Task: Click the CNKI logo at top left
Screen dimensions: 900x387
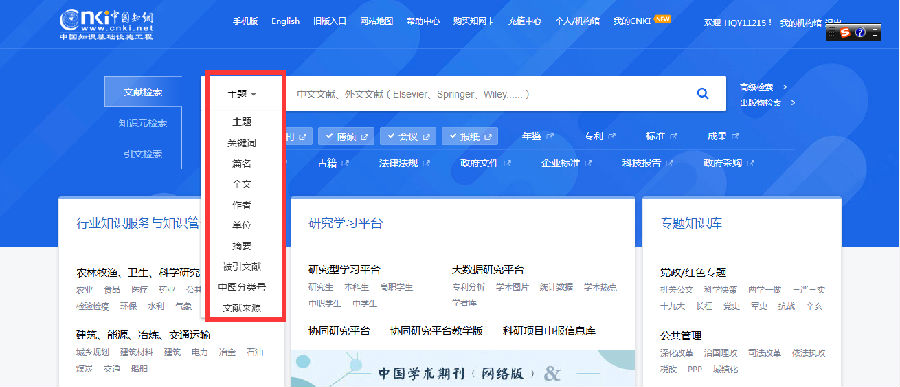Action: coord(106,25)
